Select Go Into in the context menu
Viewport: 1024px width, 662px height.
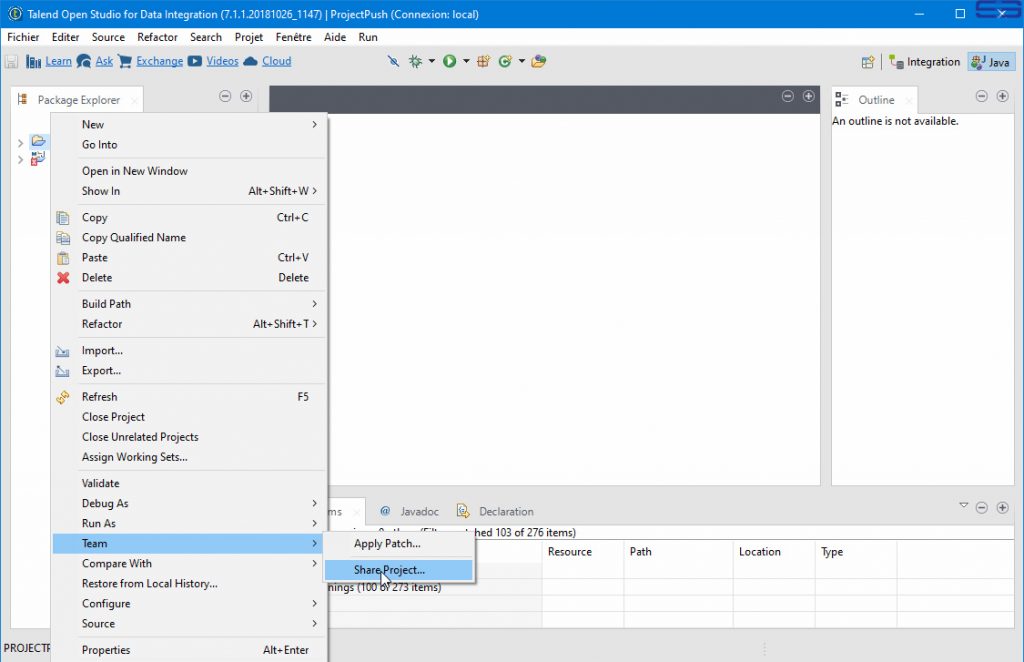[189, 145]
